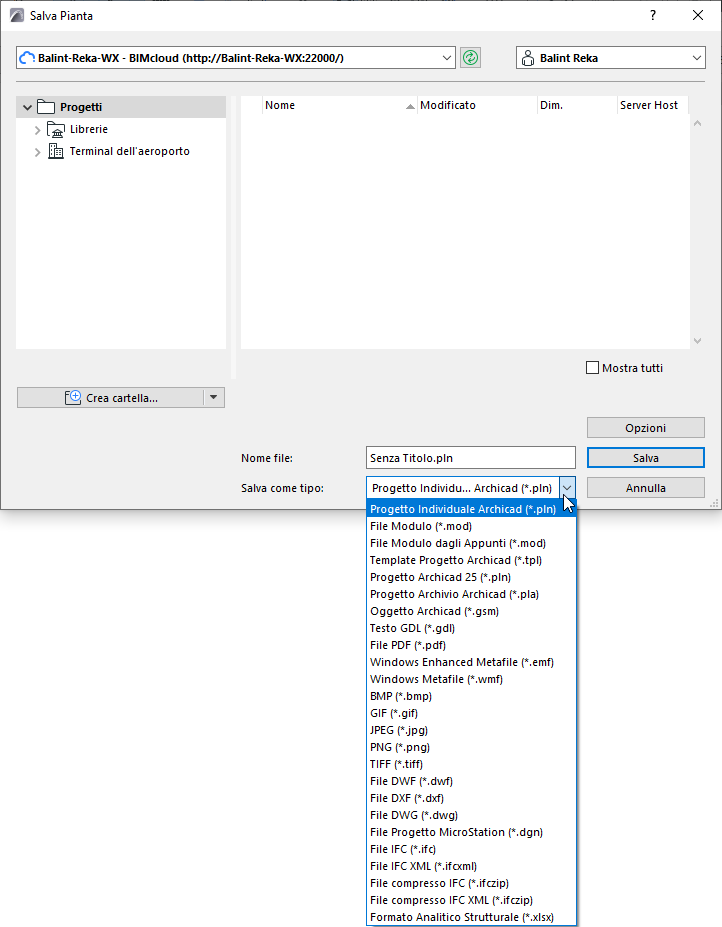Enable the Mostra tutti checkbox
The width and height of the screenshot is (722, 927).
click(x=593, y=368)
